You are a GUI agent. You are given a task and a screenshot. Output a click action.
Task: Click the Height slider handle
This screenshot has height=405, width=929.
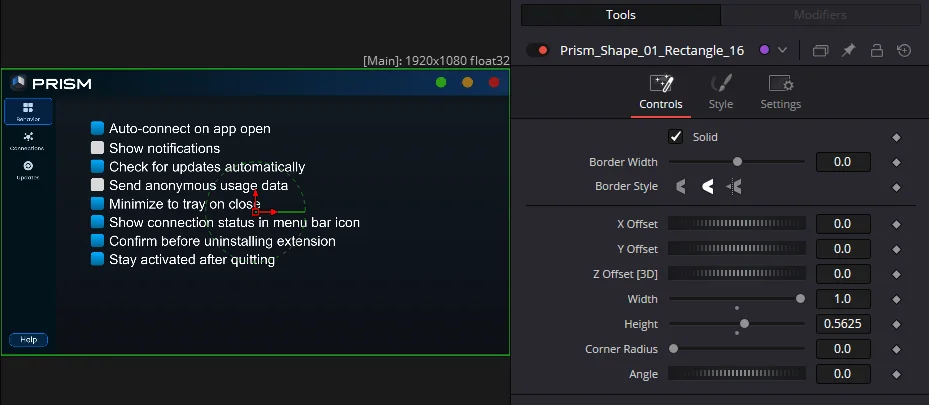(745, 323)
